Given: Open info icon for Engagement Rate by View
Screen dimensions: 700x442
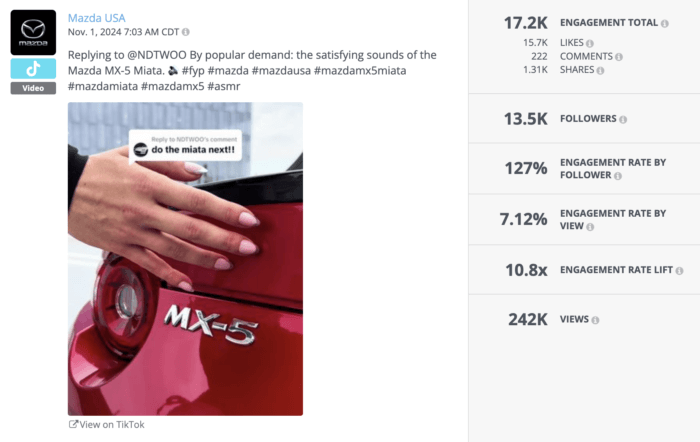Looking at the screenshot, I should click(x=590, y=227).
